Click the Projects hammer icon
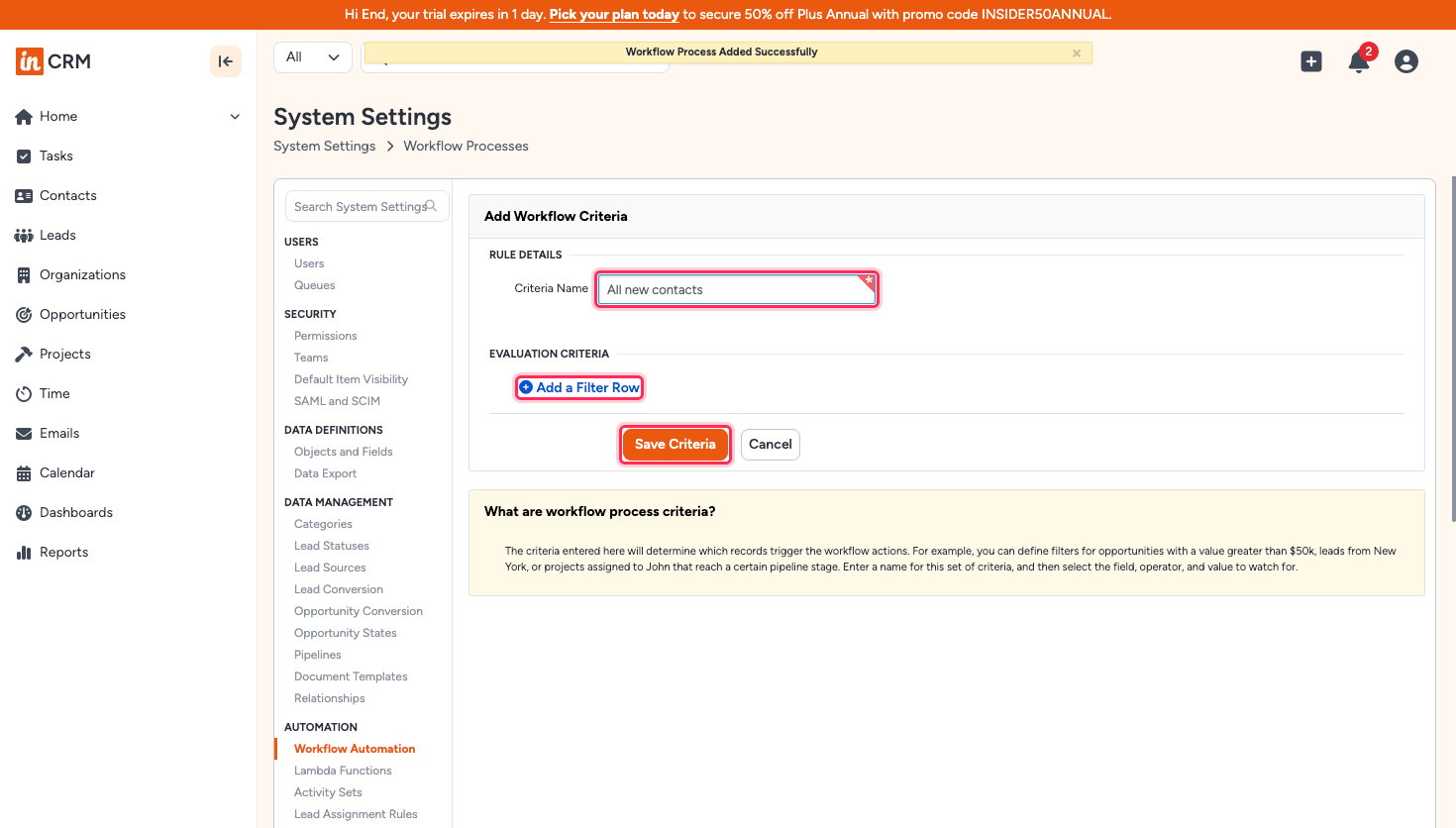1456x828 pixels. 24,355
